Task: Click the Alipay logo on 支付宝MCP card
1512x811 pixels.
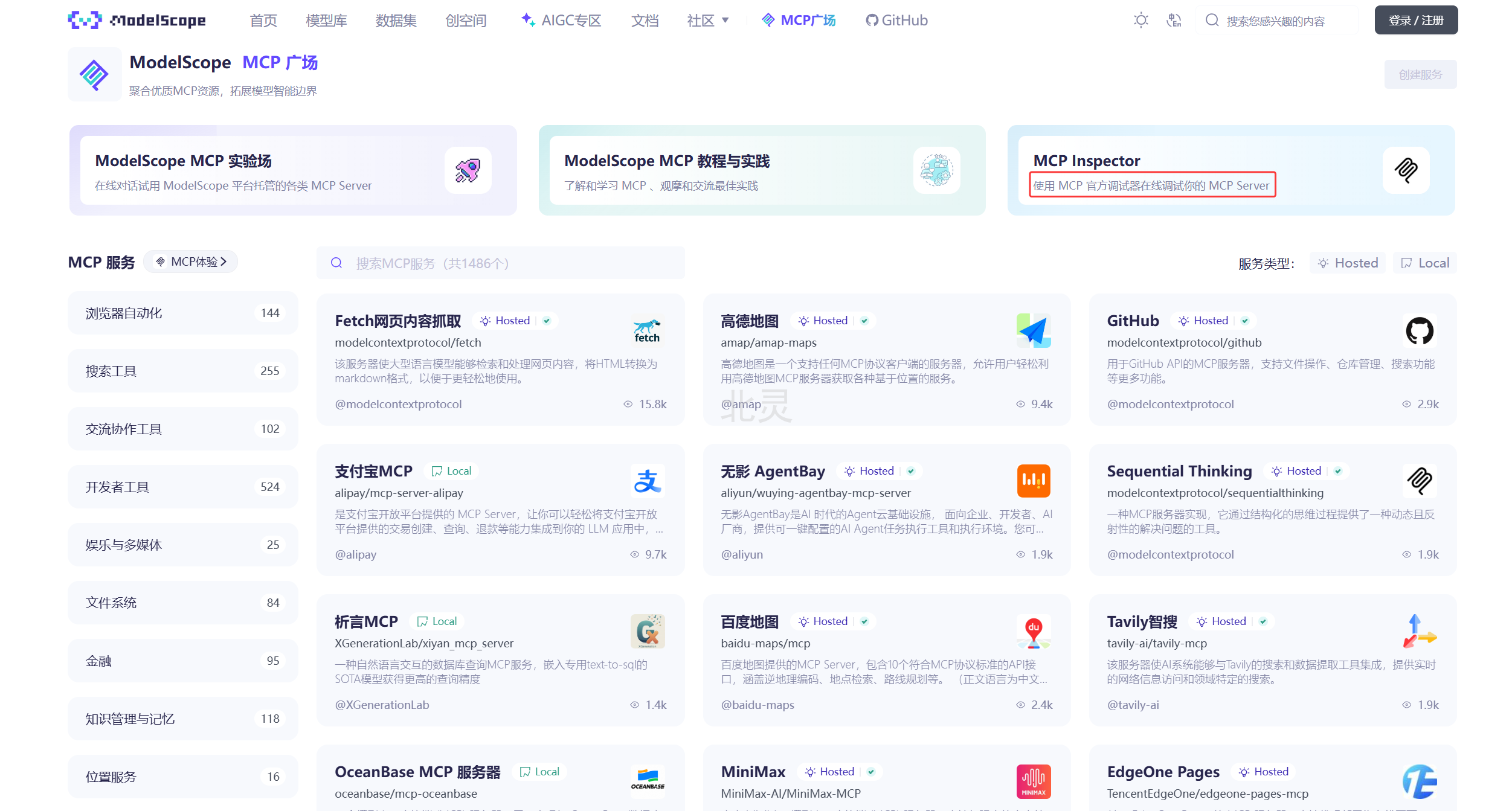Action: [x=648, y=481]
